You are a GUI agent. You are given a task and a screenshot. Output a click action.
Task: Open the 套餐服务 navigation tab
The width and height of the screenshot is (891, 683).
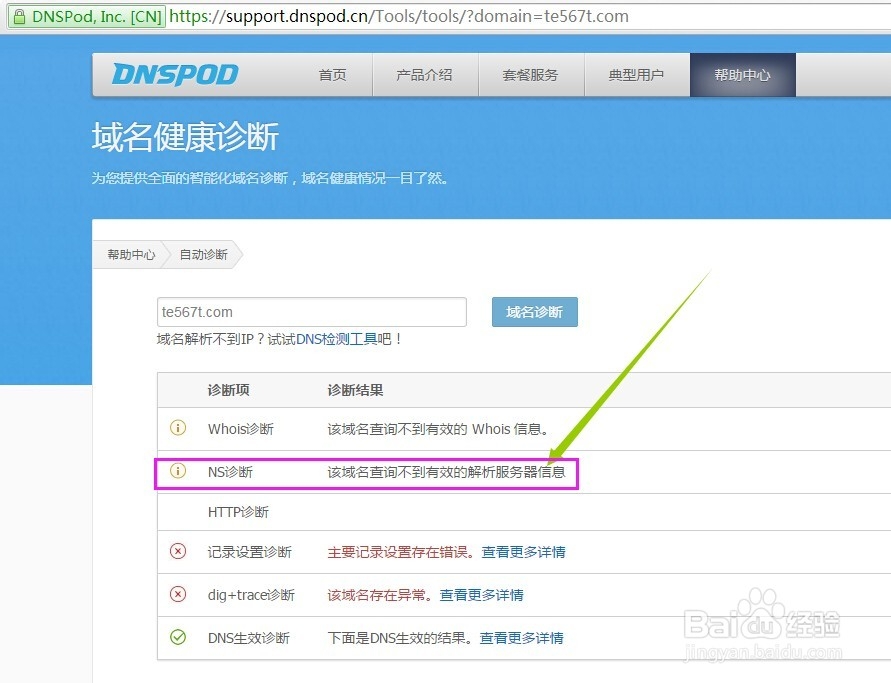[531, 75]
